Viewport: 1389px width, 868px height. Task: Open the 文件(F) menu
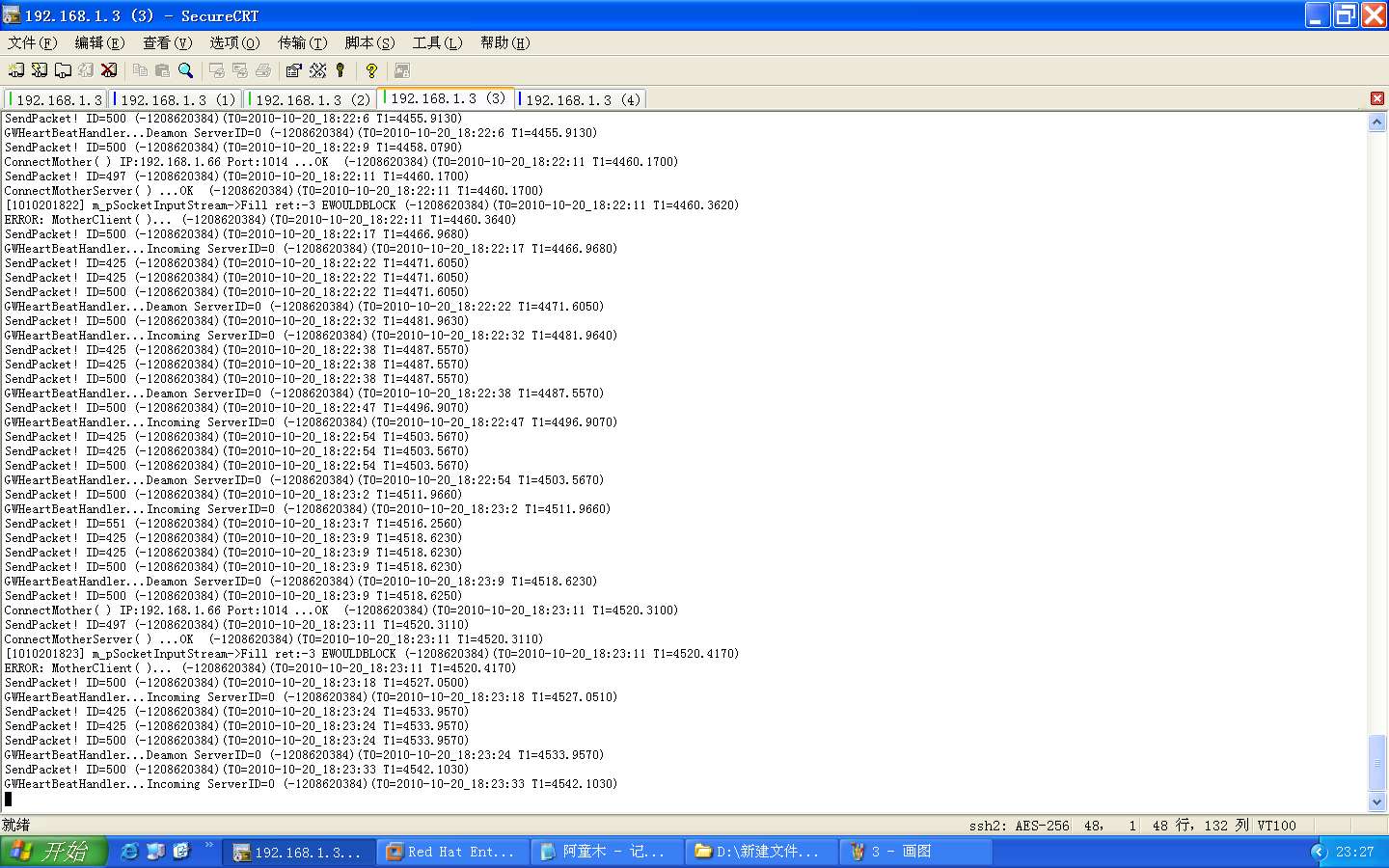[x=32, y=42]
